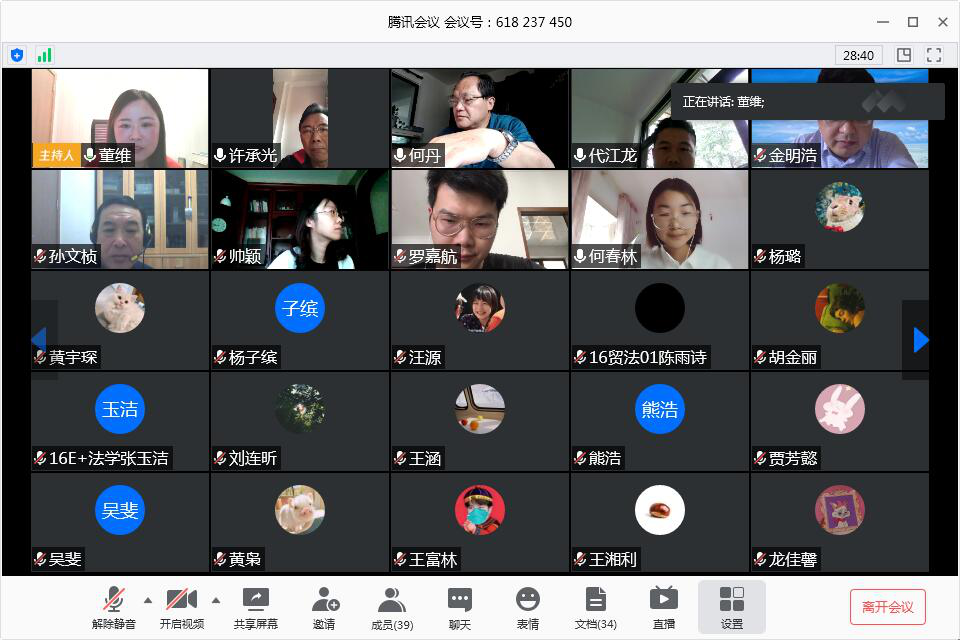Click the blue security shield icon
This screenshot has height=640, width=960.
(17, 55)
